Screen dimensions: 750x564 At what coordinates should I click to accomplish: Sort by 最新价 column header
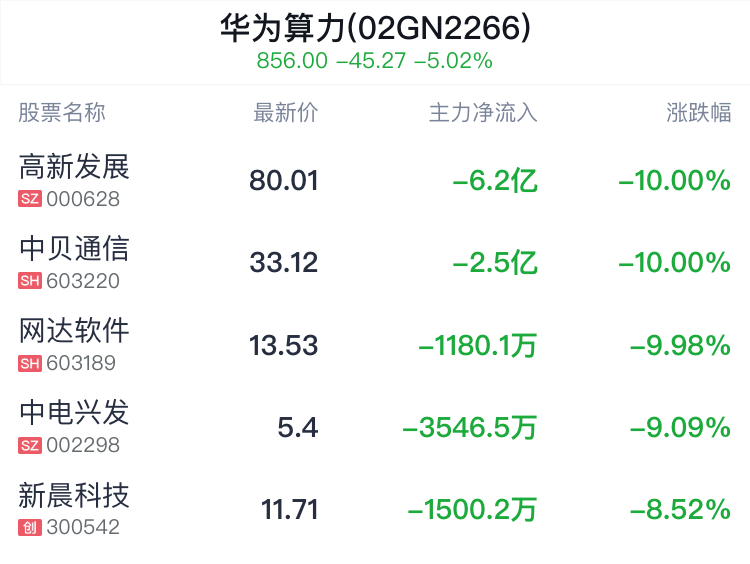click(285, 112)
